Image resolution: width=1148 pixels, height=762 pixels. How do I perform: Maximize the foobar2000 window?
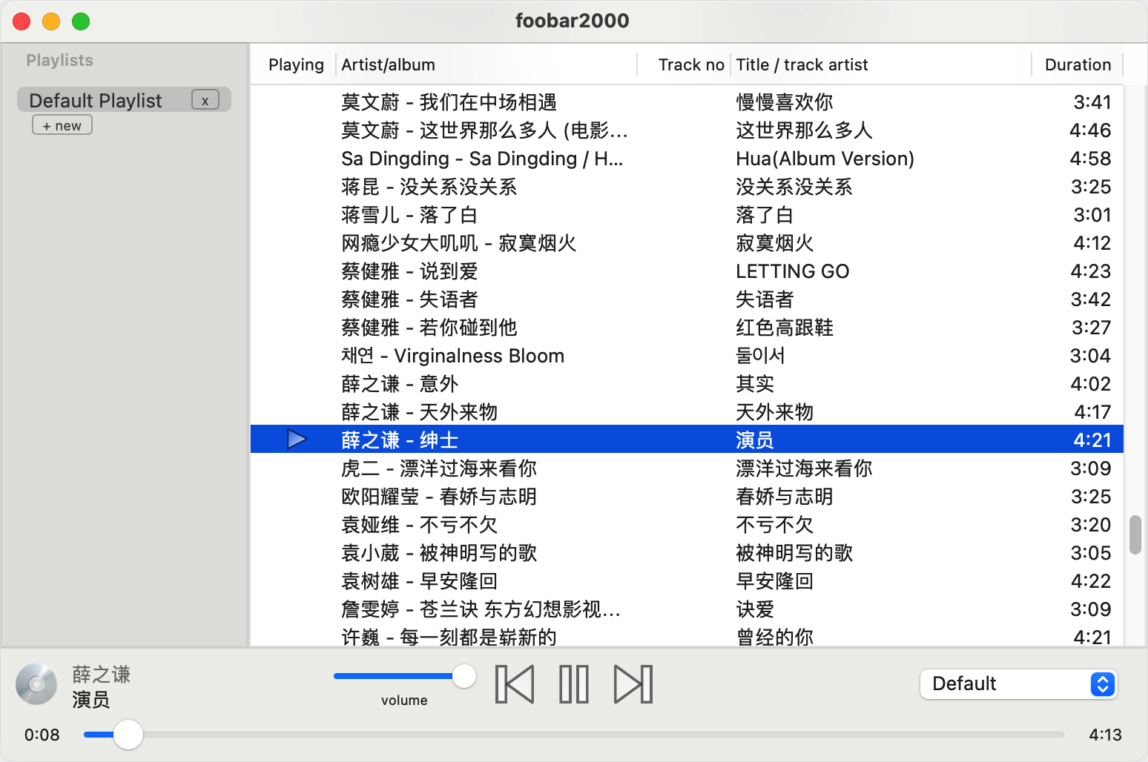[81, 21]
